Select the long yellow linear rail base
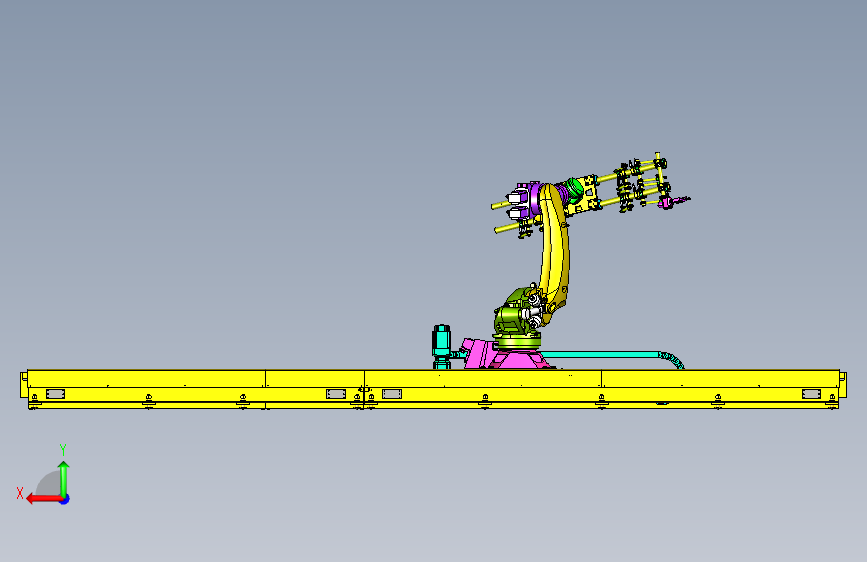 (x=434, y=389)
